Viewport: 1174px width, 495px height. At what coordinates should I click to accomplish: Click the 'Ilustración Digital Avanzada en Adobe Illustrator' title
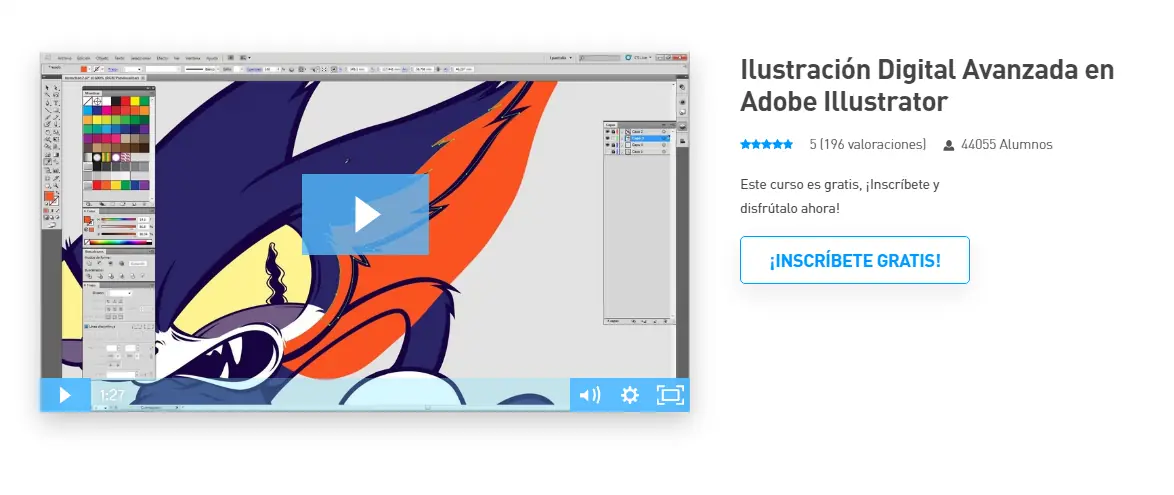[927, 85]
